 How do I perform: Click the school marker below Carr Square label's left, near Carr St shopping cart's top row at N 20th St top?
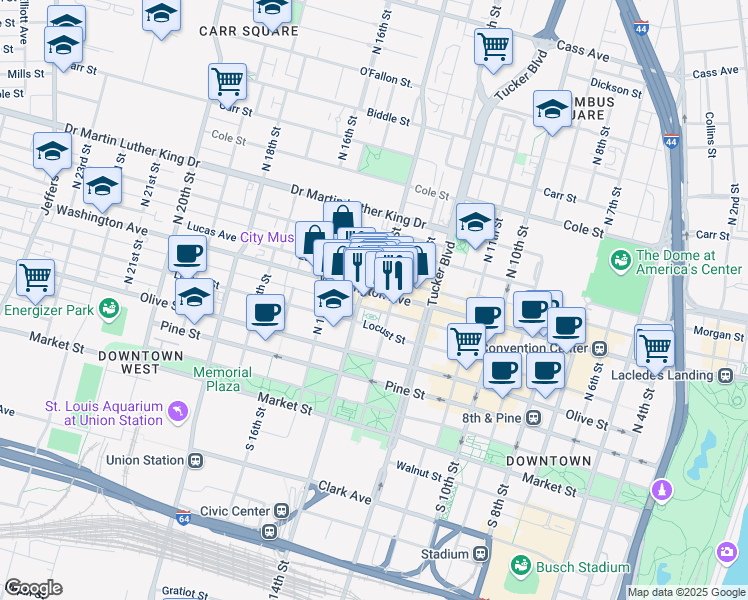161,17
